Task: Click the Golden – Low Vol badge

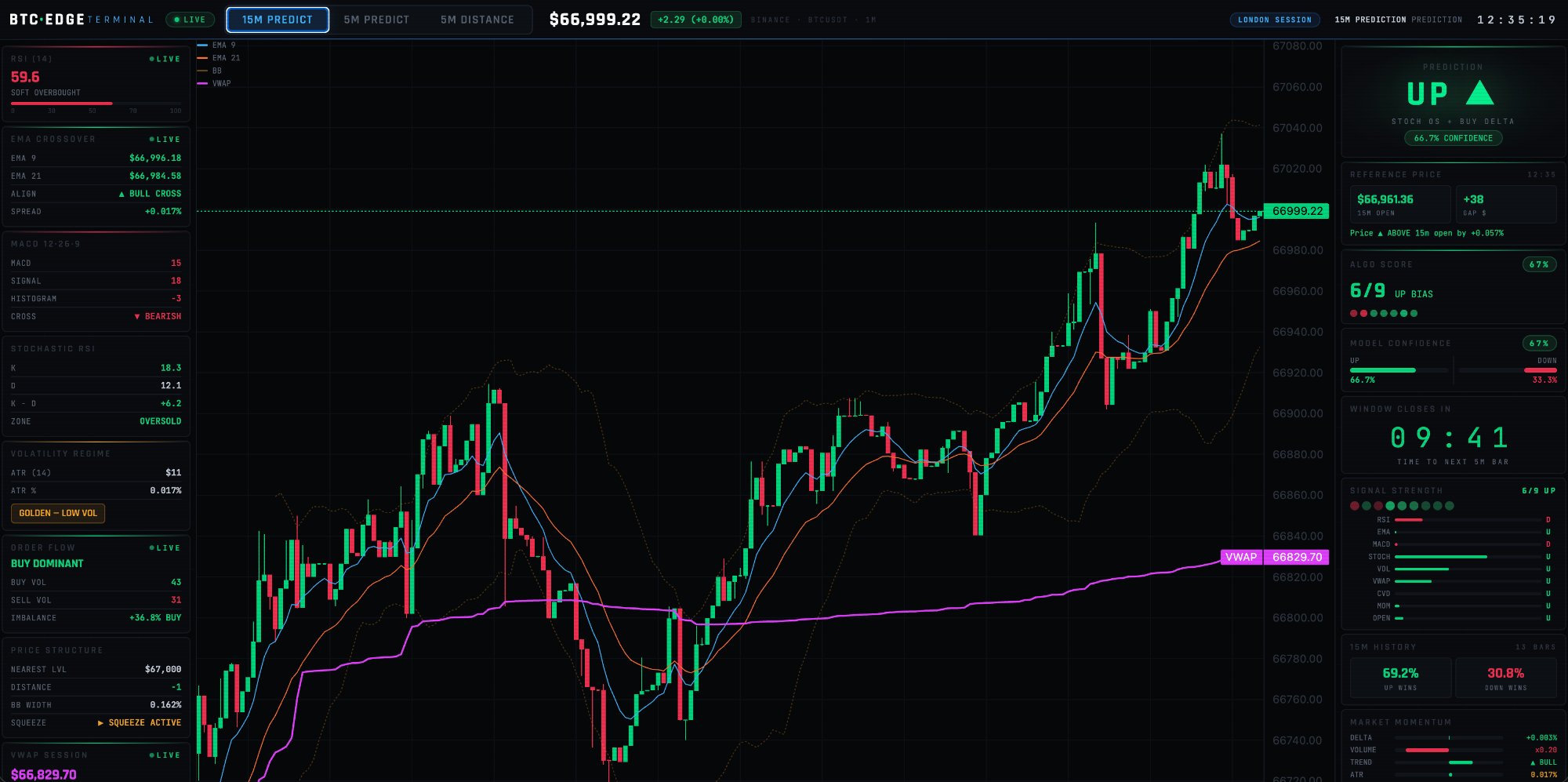Action: click(58, 513)
